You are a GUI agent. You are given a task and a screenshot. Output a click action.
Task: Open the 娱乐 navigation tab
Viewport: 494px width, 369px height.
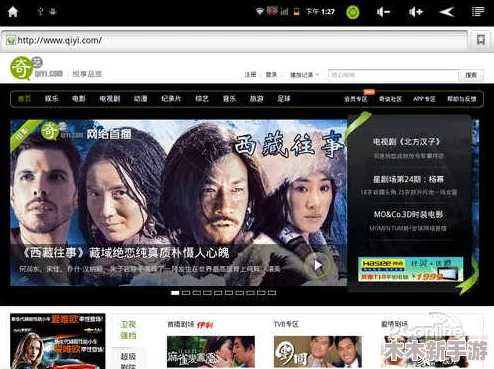point(51,99)
